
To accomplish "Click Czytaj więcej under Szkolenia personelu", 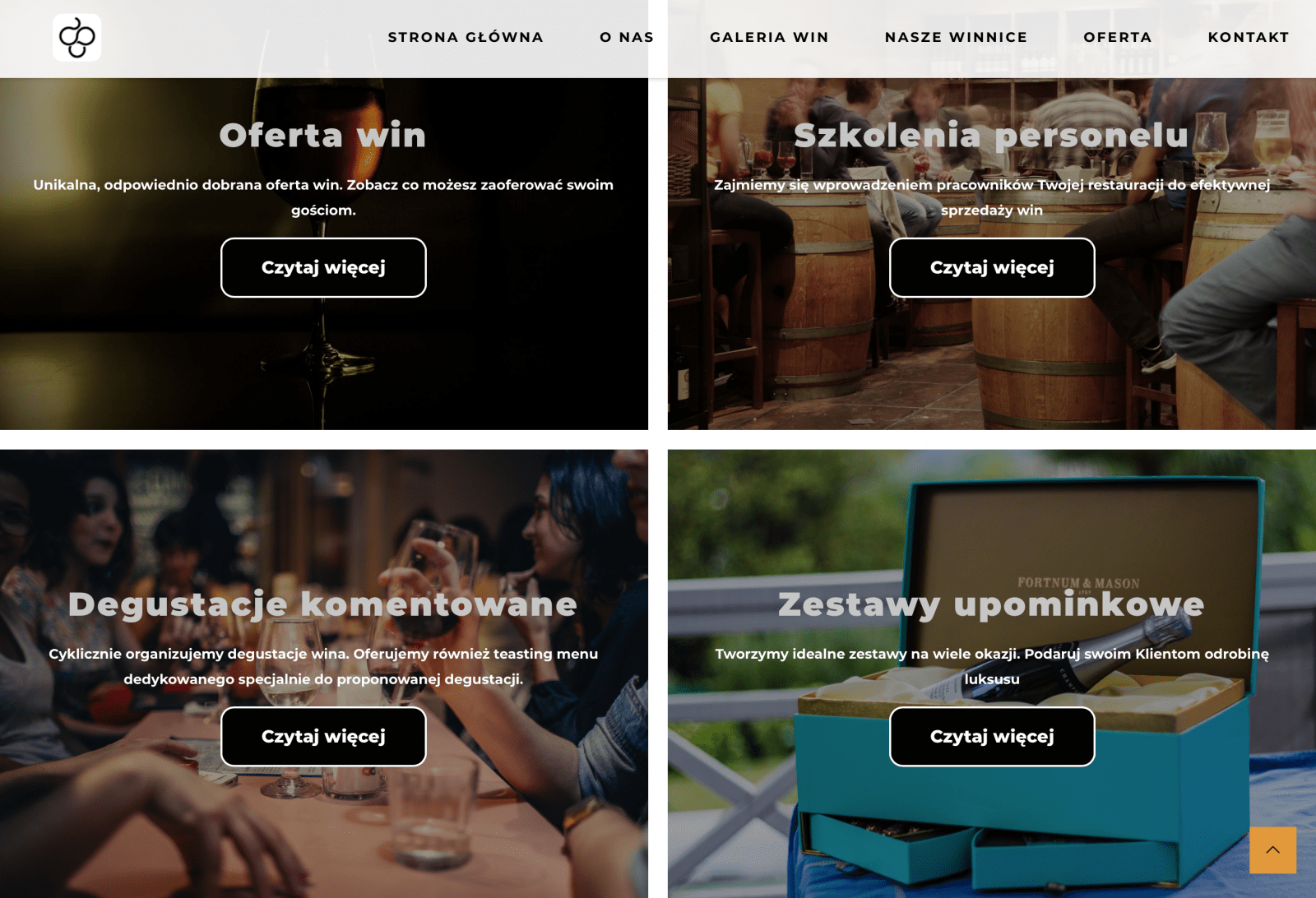I will pos(992,267).
